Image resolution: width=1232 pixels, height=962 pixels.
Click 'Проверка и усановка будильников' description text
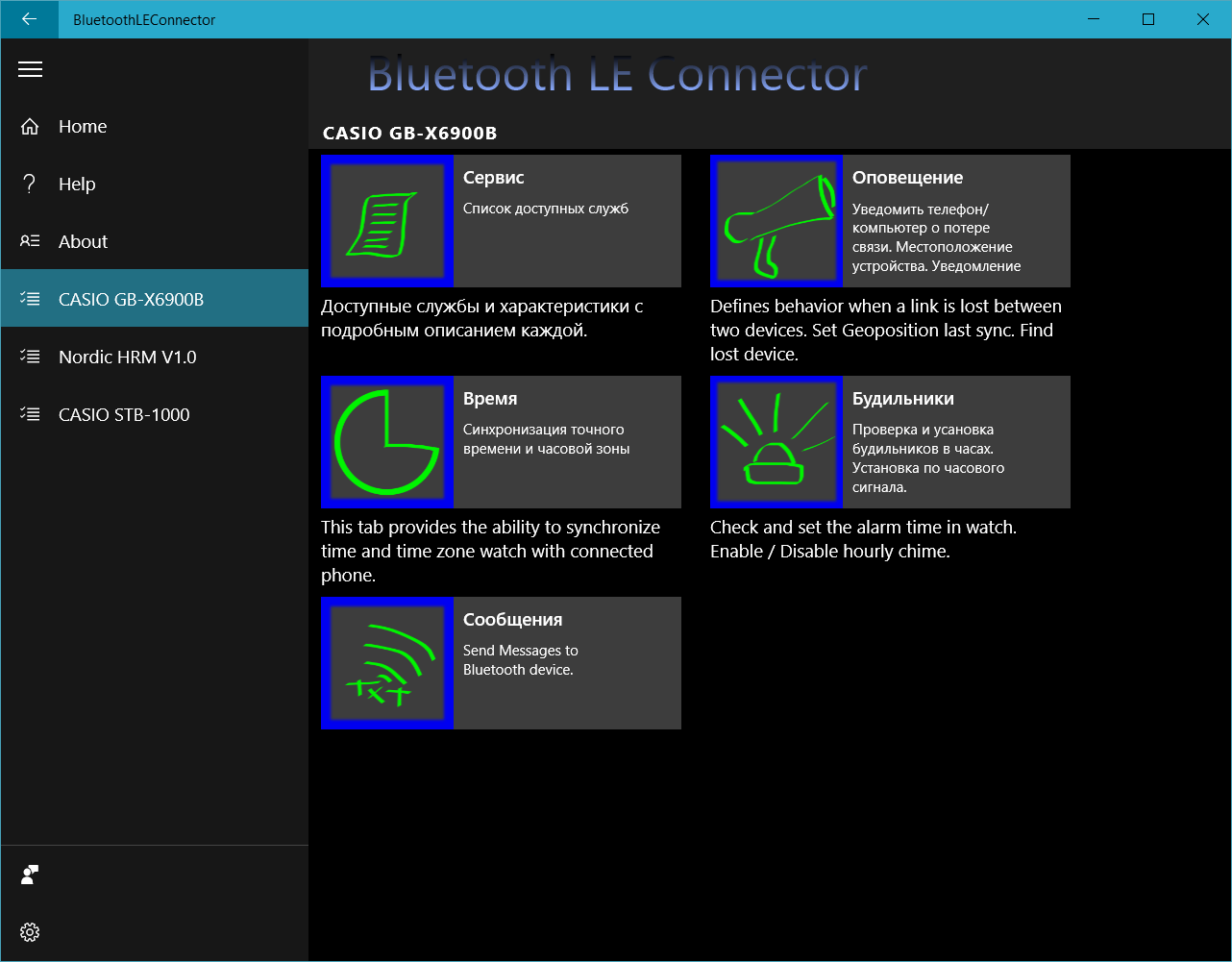tap(928, 458)
